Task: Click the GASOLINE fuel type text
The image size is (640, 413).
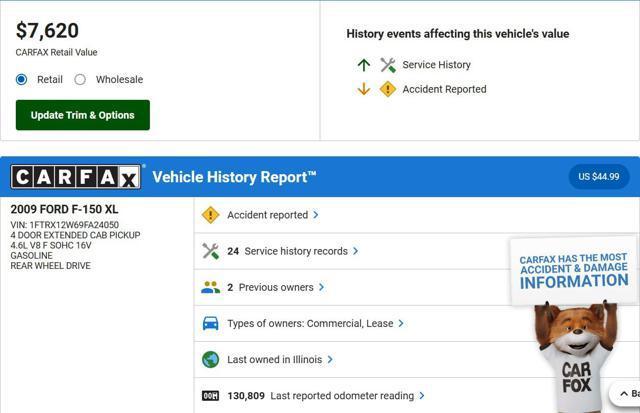Action: tap(32, 255)
